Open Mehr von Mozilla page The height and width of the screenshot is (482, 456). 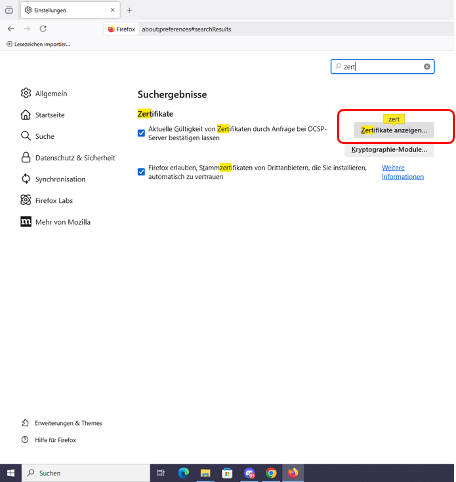[55, 222]
